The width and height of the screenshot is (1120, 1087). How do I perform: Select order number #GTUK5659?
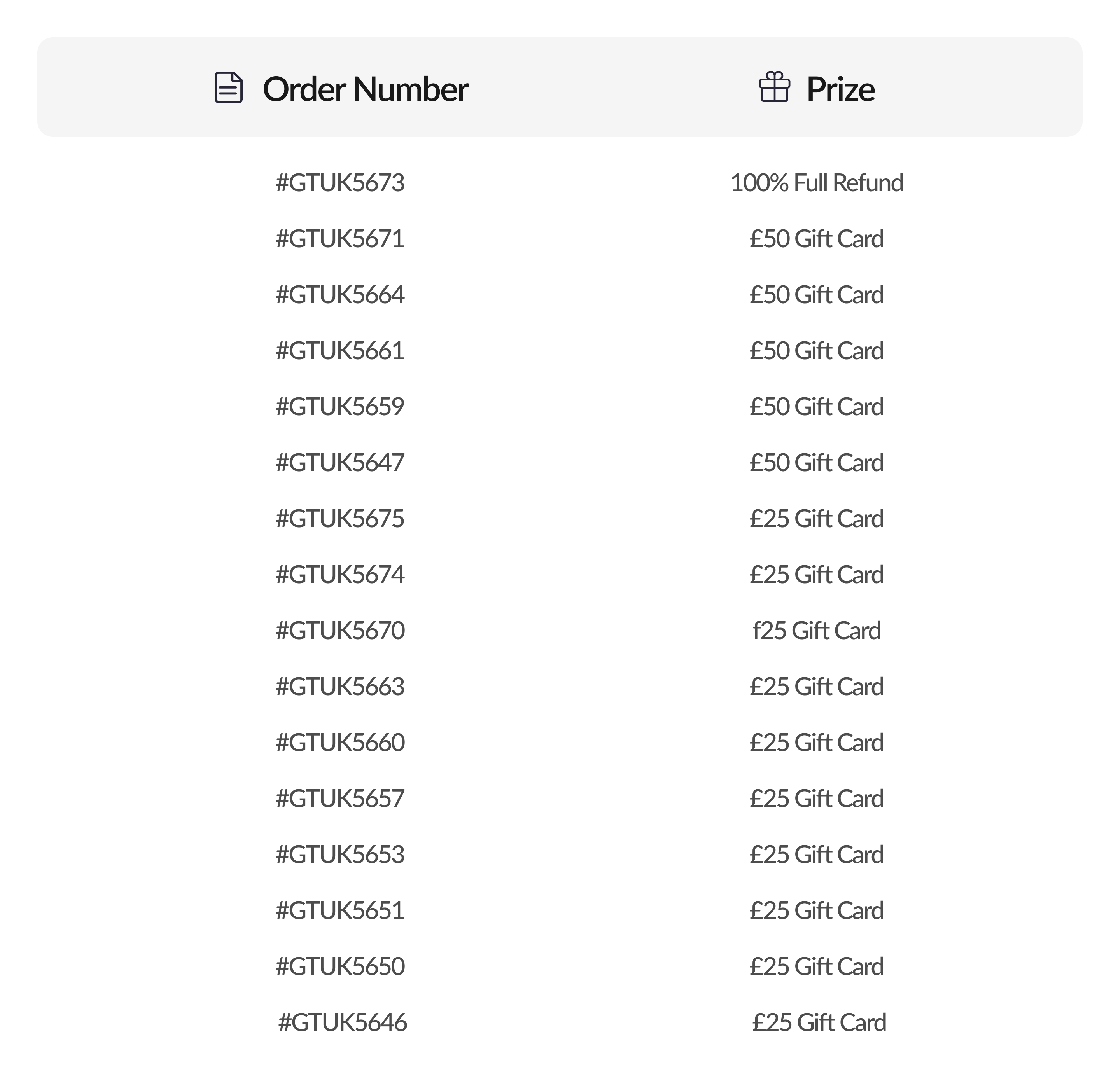[340, 407]
